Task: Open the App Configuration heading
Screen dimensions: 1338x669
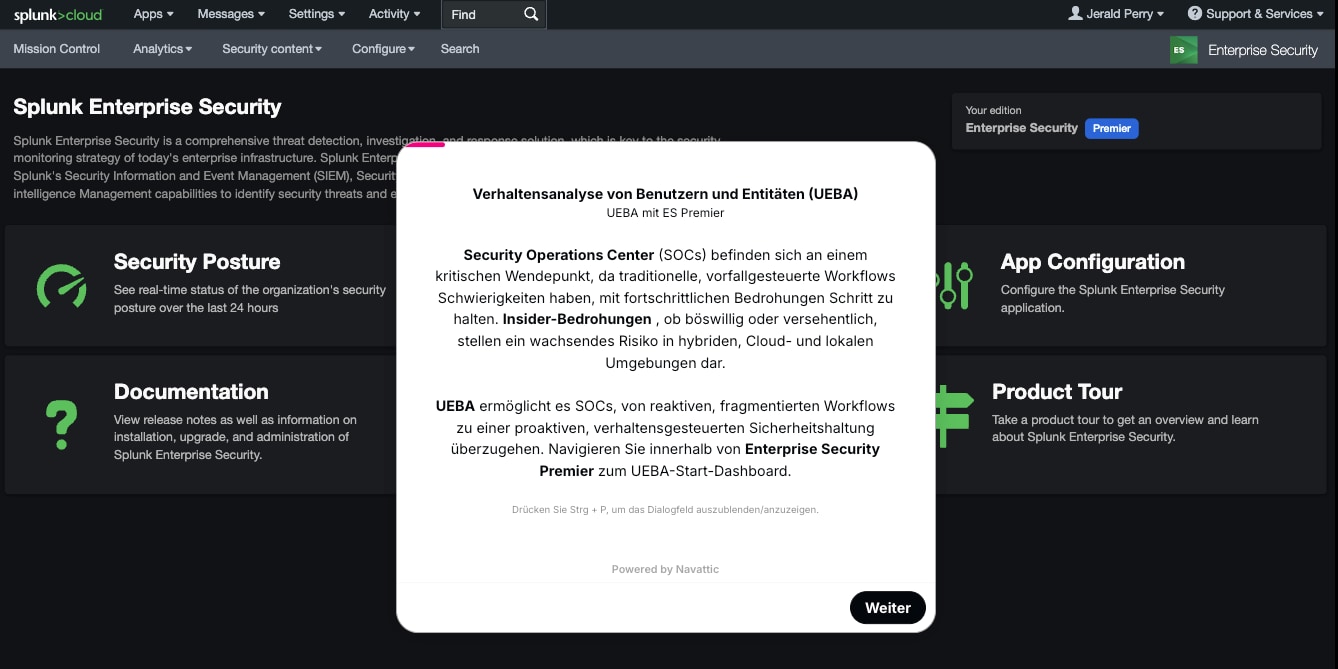Action: pos(1093,262)
